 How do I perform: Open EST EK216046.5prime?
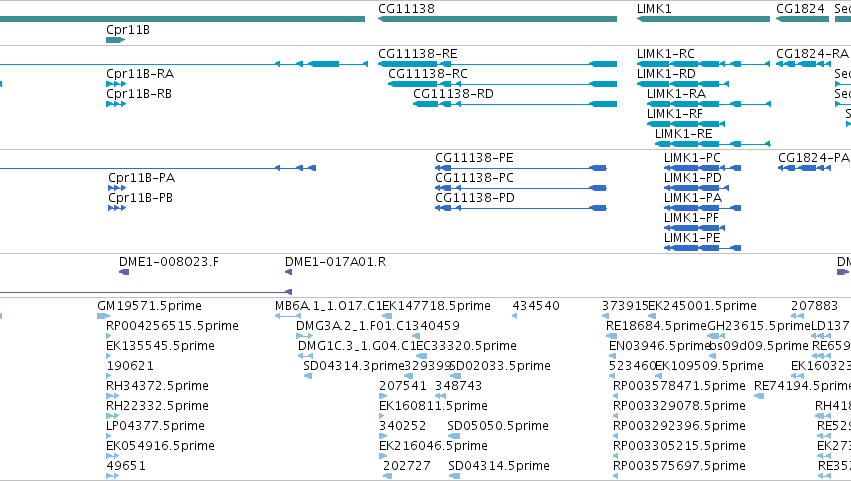point(433,447)
